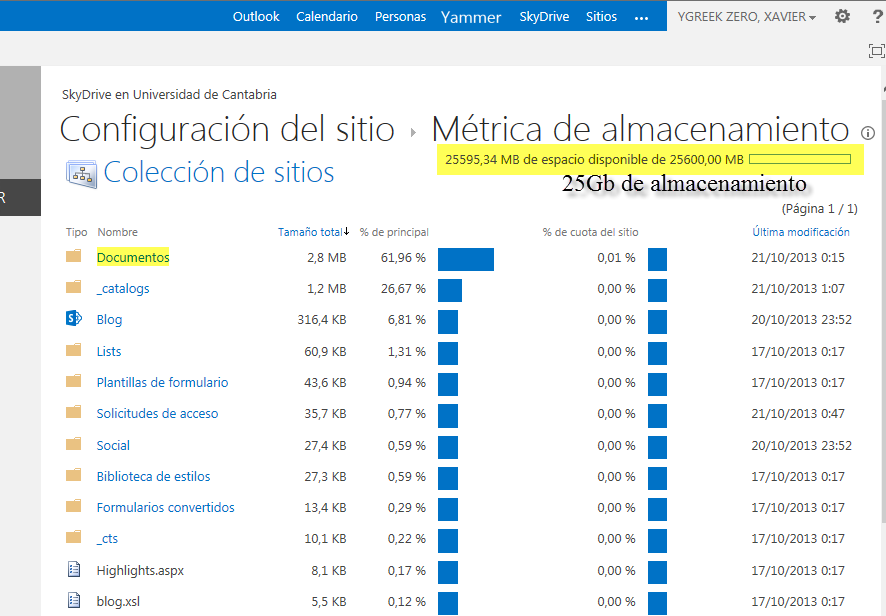The width and height of the screenshot is (886, 616).
Task: Click the Nombre column header
Action: pos(118,232)
